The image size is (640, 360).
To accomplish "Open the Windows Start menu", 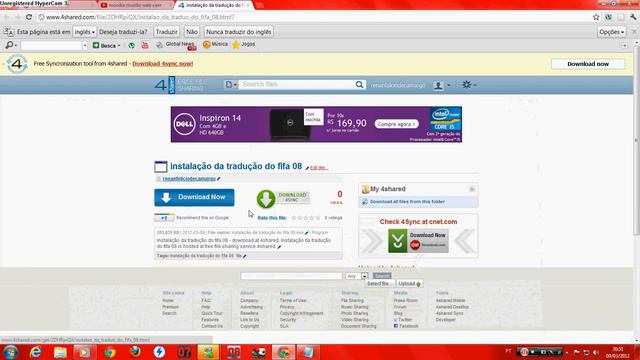I will 11,352.
